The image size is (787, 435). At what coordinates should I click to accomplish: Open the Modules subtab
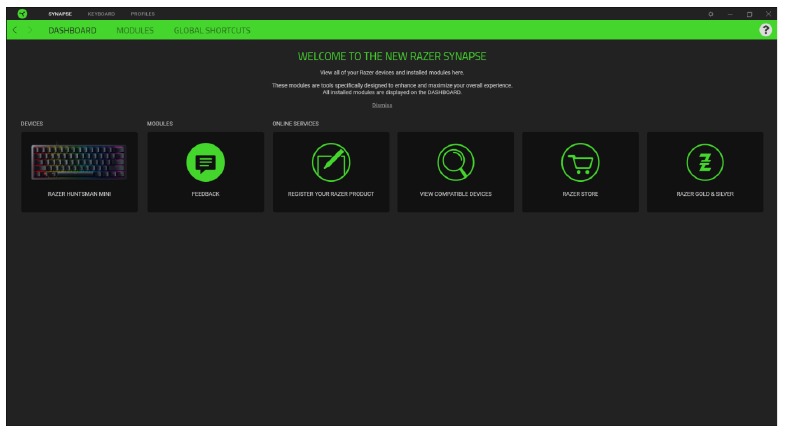[x=135, y=31]
